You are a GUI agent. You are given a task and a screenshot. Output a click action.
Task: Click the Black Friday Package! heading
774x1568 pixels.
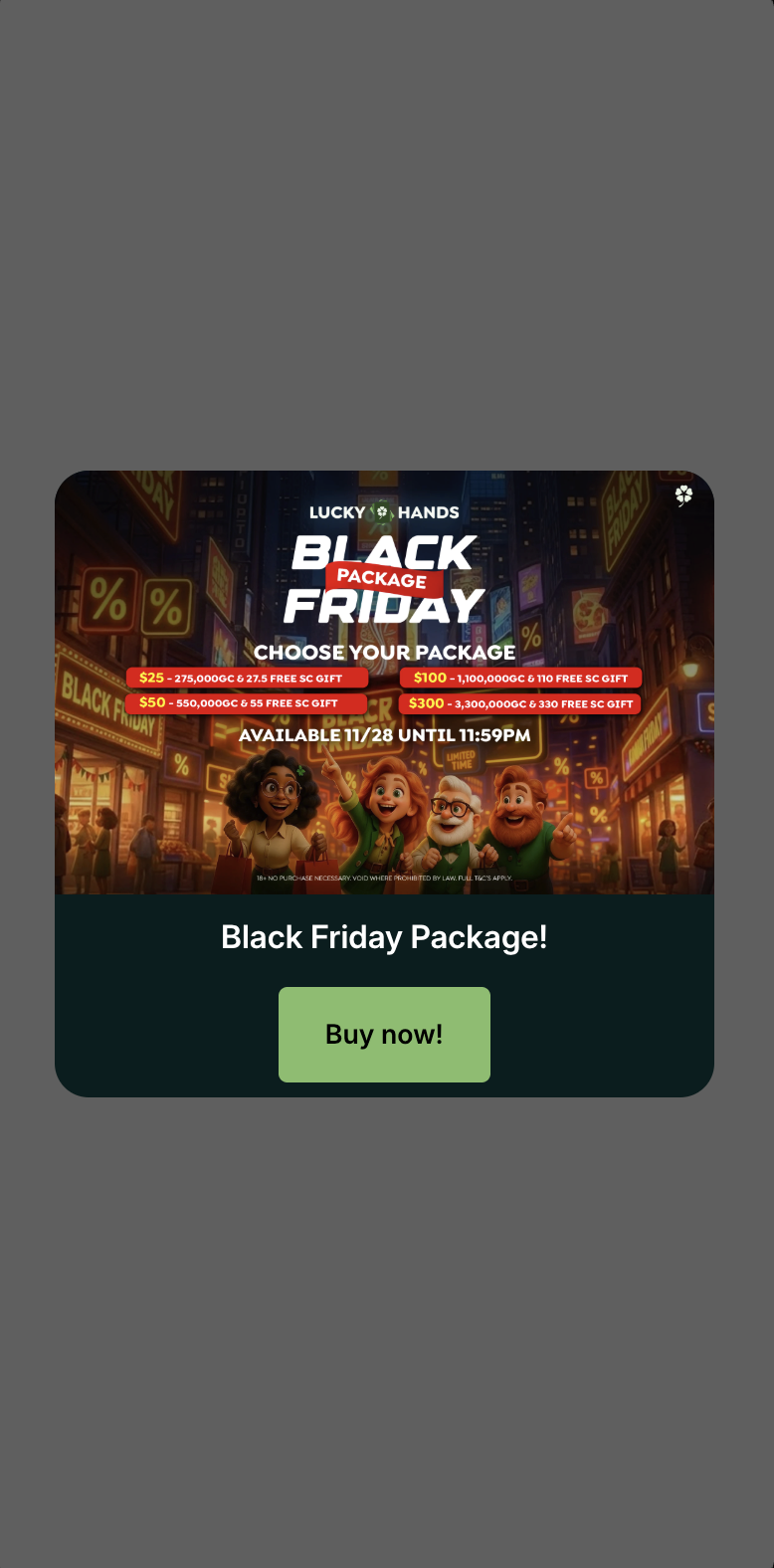click(384, 937)
